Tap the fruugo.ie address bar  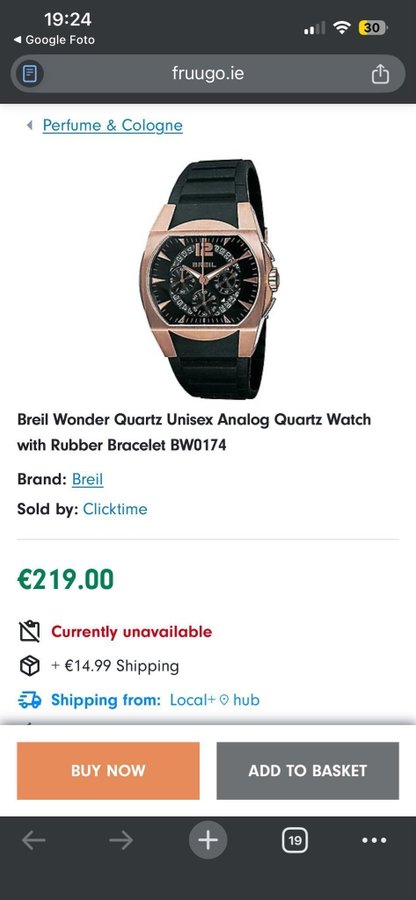[x=208, y=74]
